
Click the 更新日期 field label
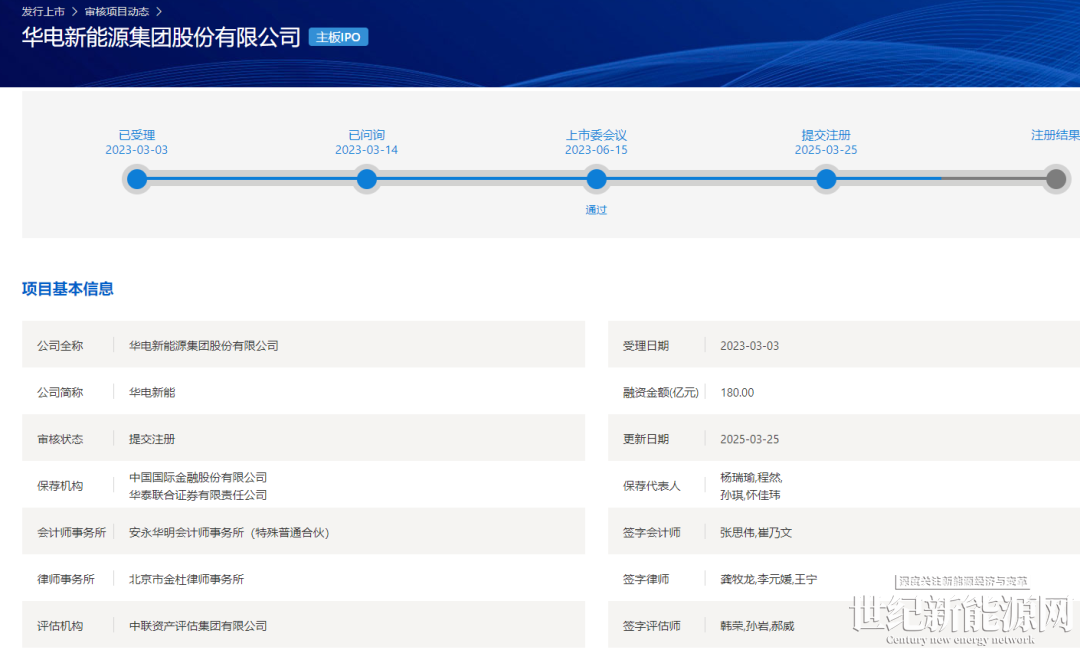coord(645,439)
